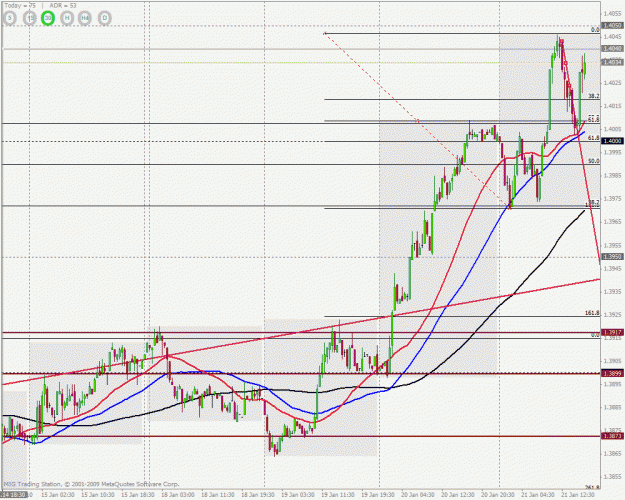This screenshot has height=500, width=625.
Task: Click the 1.3865 price scale value
Action: coord(612,454)
